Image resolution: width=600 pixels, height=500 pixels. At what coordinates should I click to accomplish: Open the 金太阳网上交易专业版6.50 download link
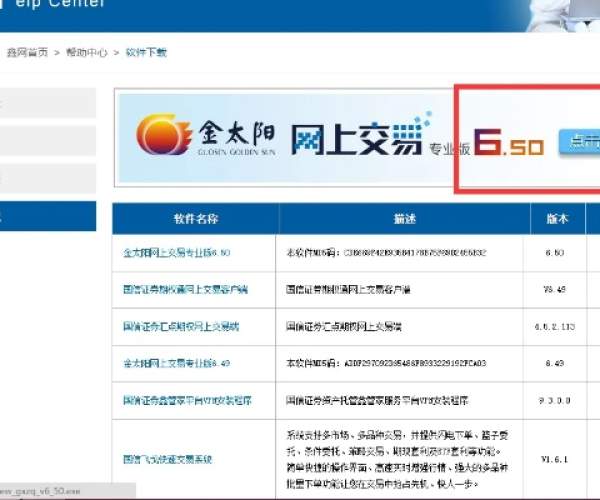coord(176,253)
